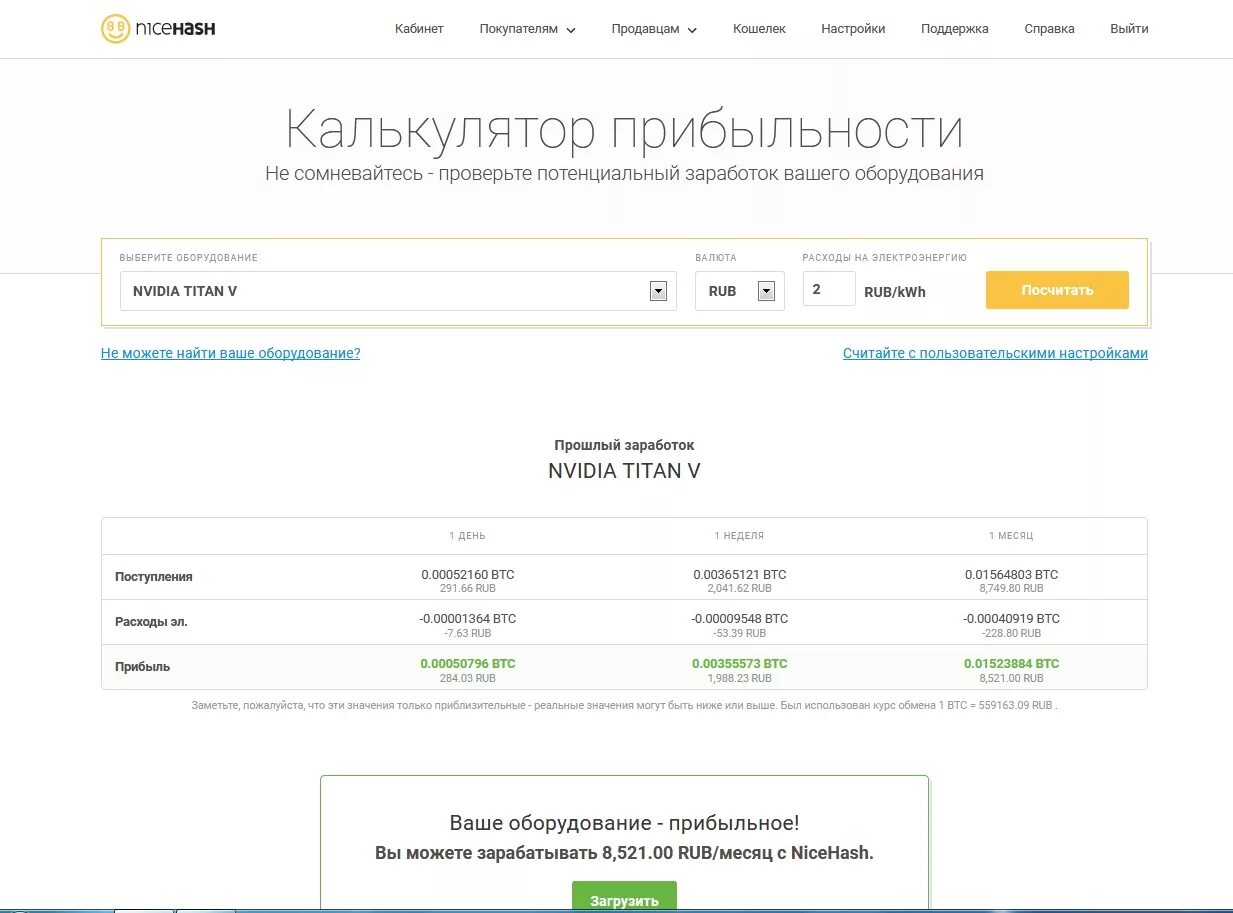1233x913 pixels.
Task: Click monthly electricity cost -0.00040919 BTC
Action: [x=1012, y=619]
